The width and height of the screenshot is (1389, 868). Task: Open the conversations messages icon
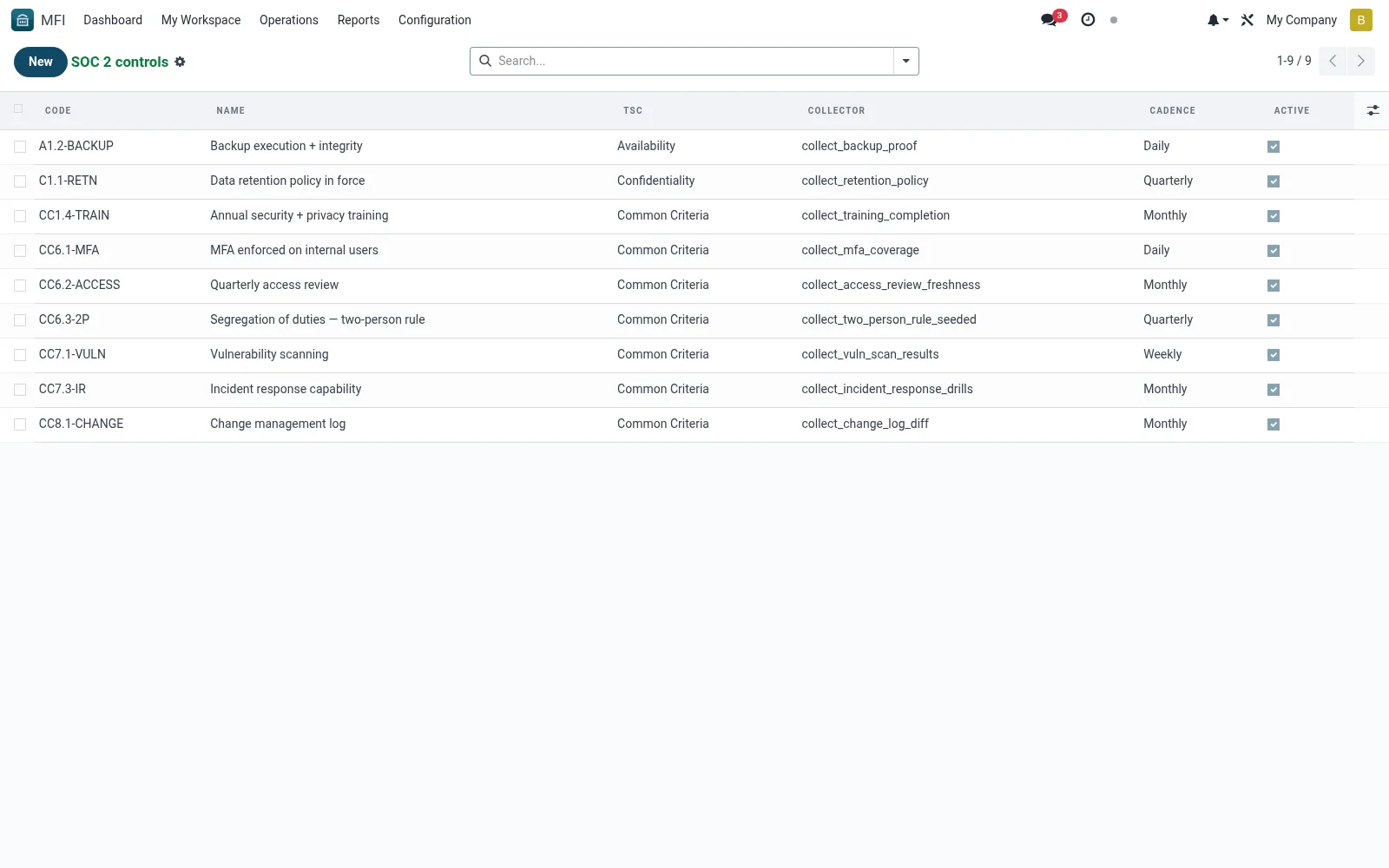(1050, 20)
